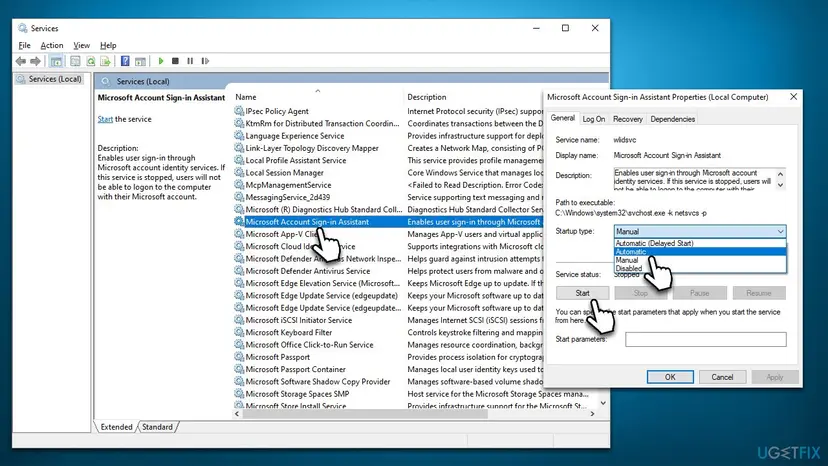Select Microsoft Office Click-to-Run Service row
This screenshot has width=828, height=466.
tap(388, 345)
